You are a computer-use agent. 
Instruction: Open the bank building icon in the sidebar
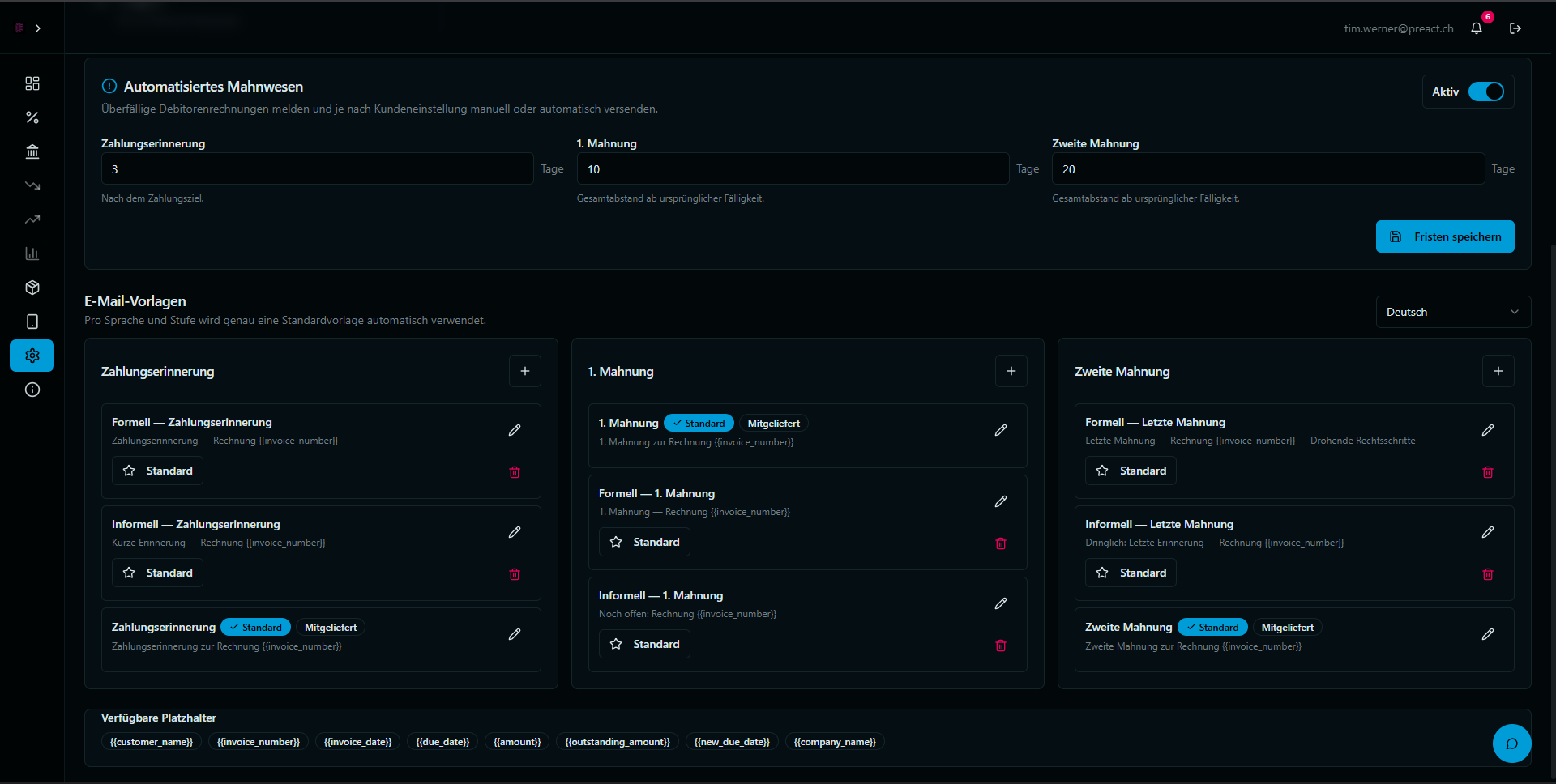tap(32, 151)
